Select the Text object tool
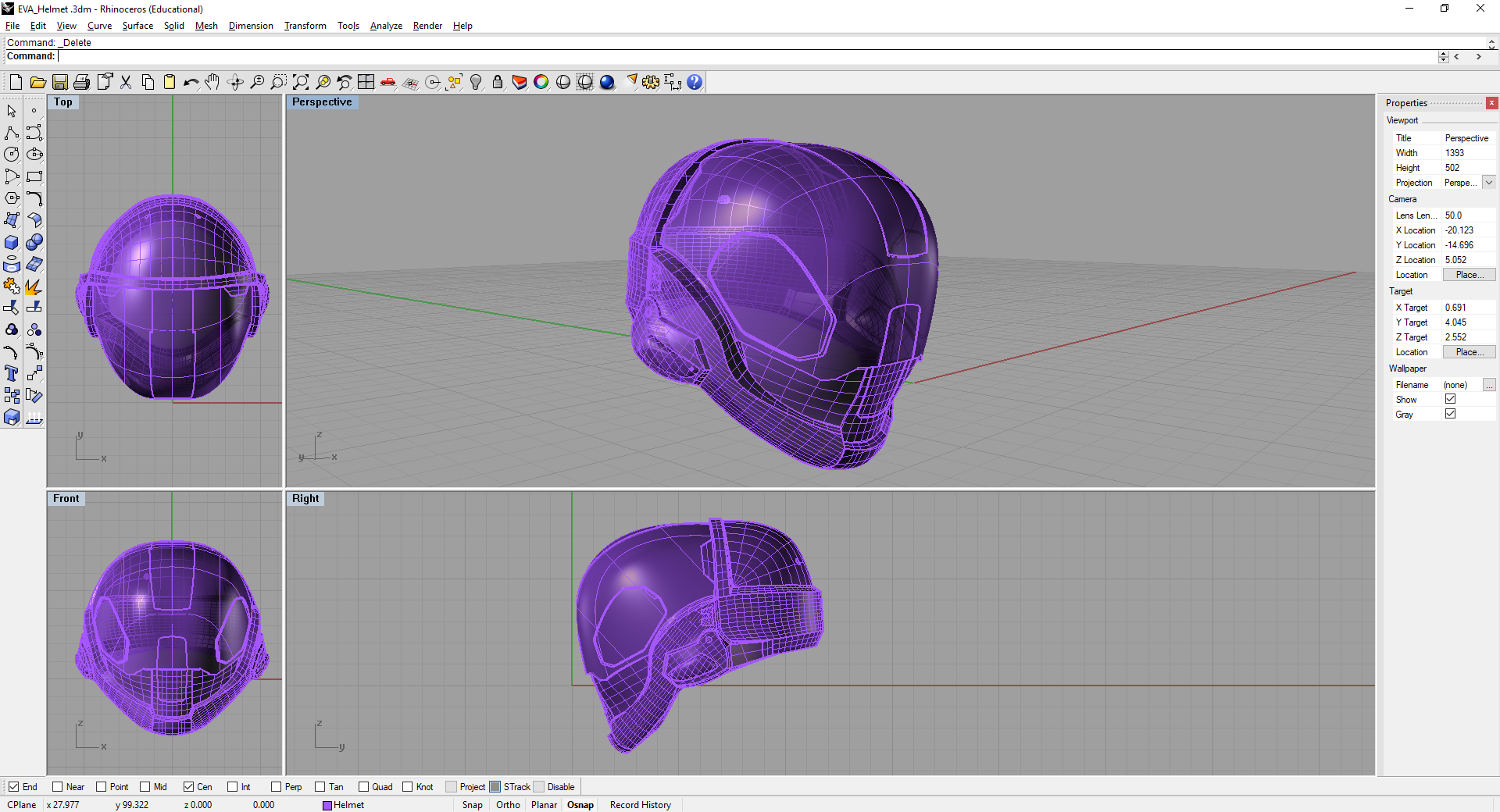 [x=12, y=374]
